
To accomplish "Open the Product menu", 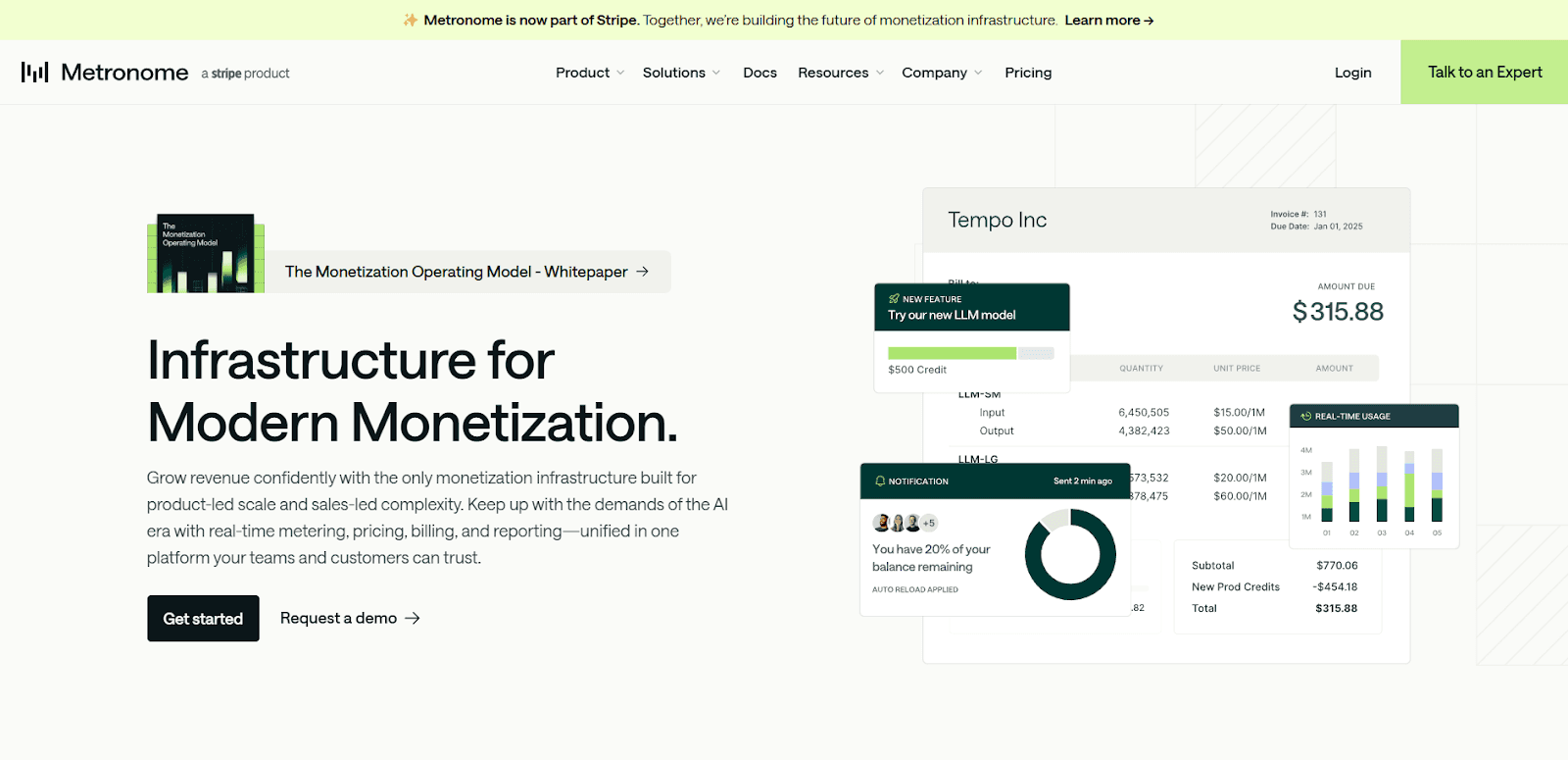I will [582, 73].
